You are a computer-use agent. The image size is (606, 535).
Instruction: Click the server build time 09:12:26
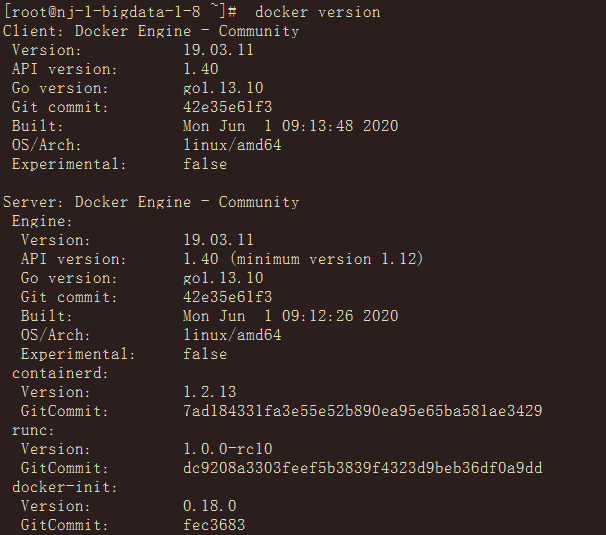coord(291,316)
